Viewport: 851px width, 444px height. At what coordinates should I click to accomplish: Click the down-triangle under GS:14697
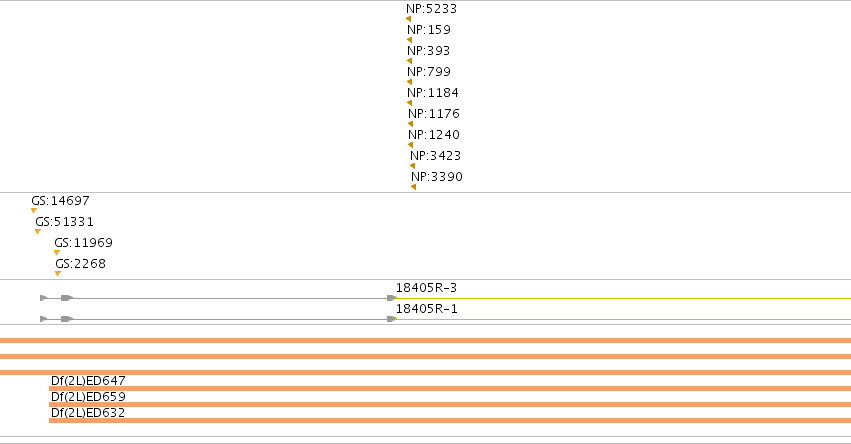34,211
